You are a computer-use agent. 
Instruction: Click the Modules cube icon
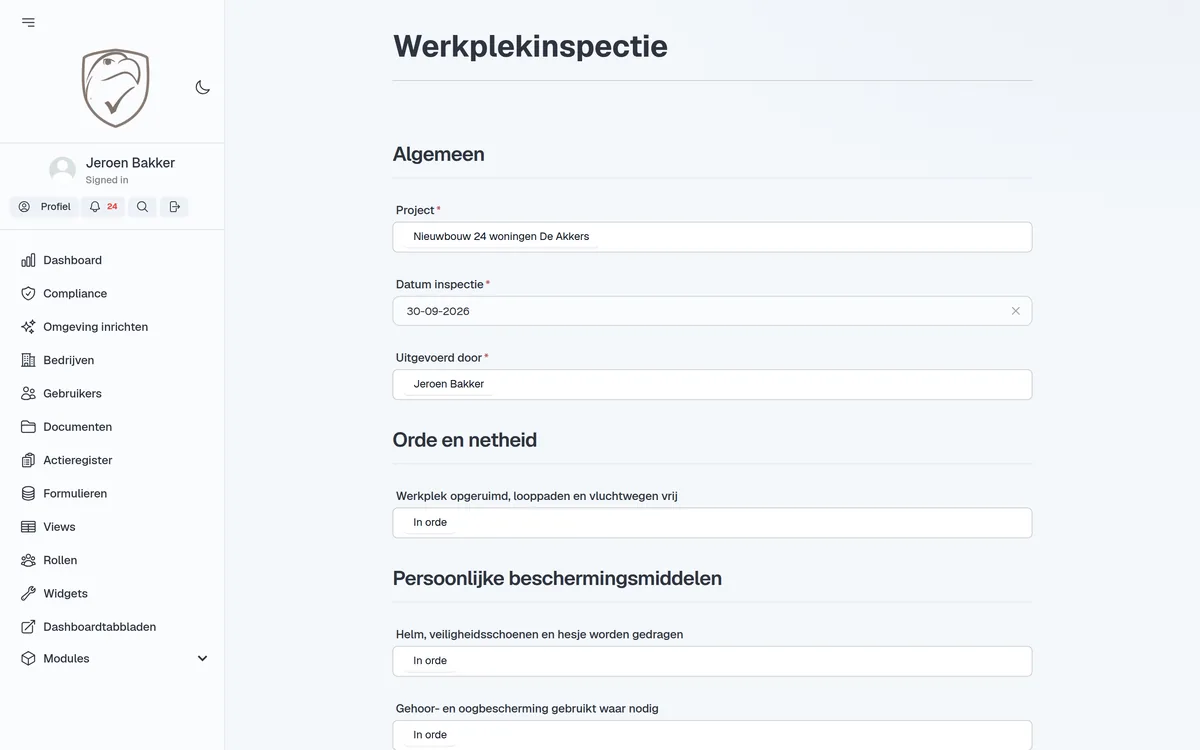click(x=28, y=659)
